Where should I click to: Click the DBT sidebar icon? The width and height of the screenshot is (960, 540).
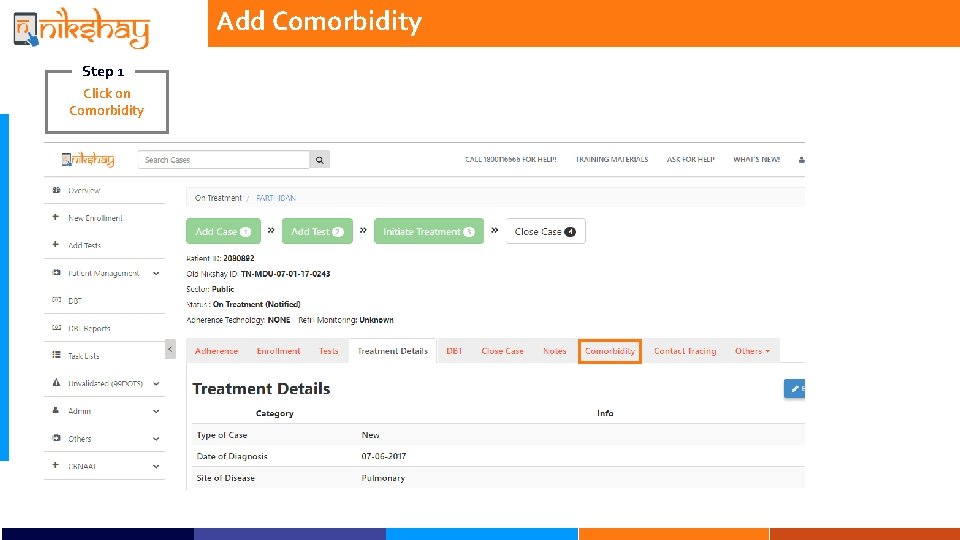coord(56,300)
